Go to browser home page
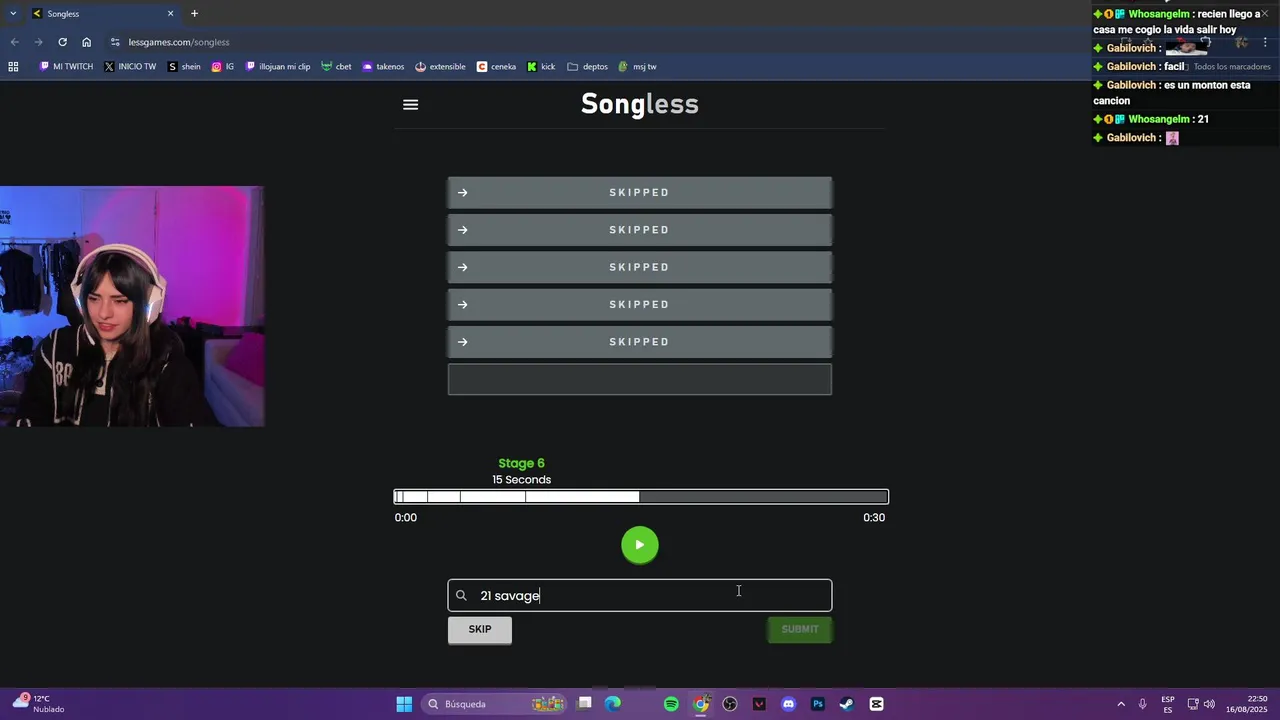This screenshot has height=720, width=1280. pyautogui.click(x=86, y=42)
